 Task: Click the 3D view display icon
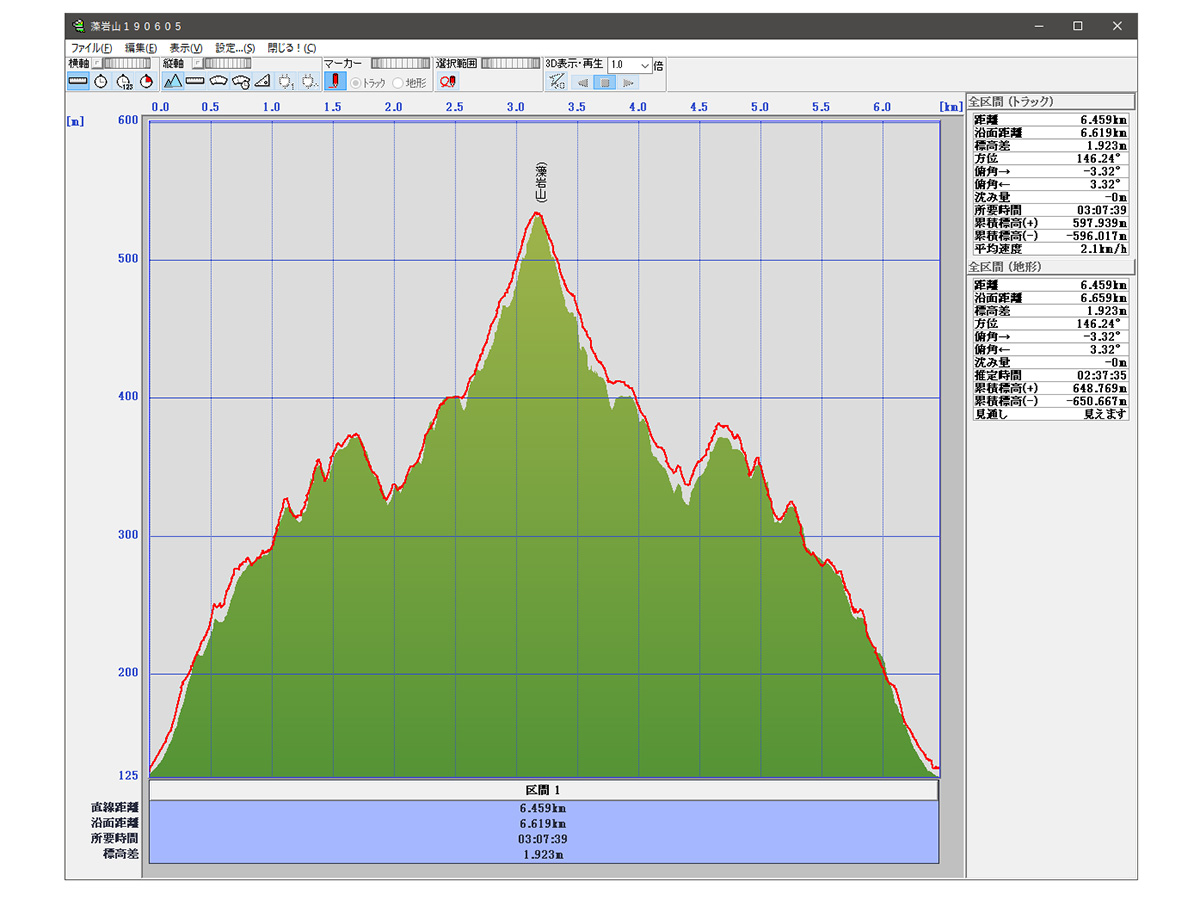point(557,82)
